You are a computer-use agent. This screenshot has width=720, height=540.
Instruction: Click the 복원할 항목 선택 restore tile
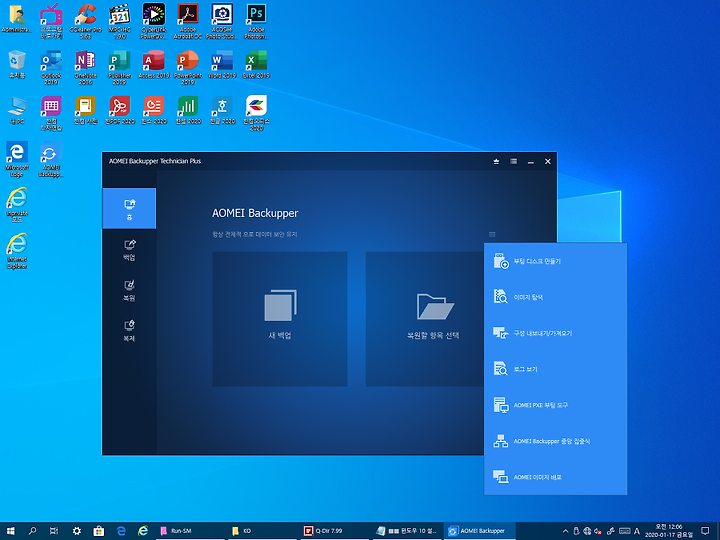(425, 319)
